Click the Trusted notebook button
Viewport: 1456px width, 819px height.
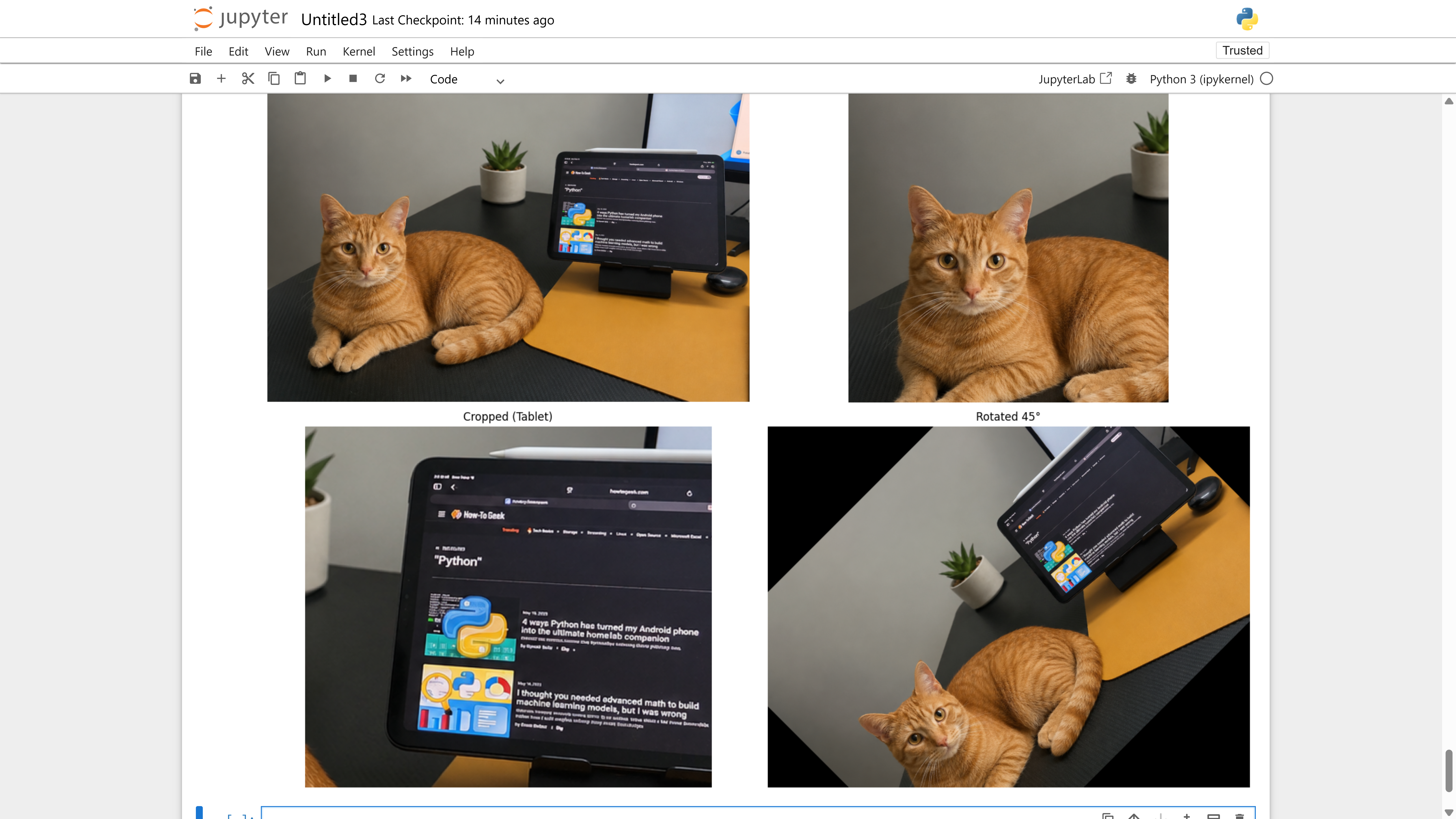pyautogui.click(x=1242, y=50)
